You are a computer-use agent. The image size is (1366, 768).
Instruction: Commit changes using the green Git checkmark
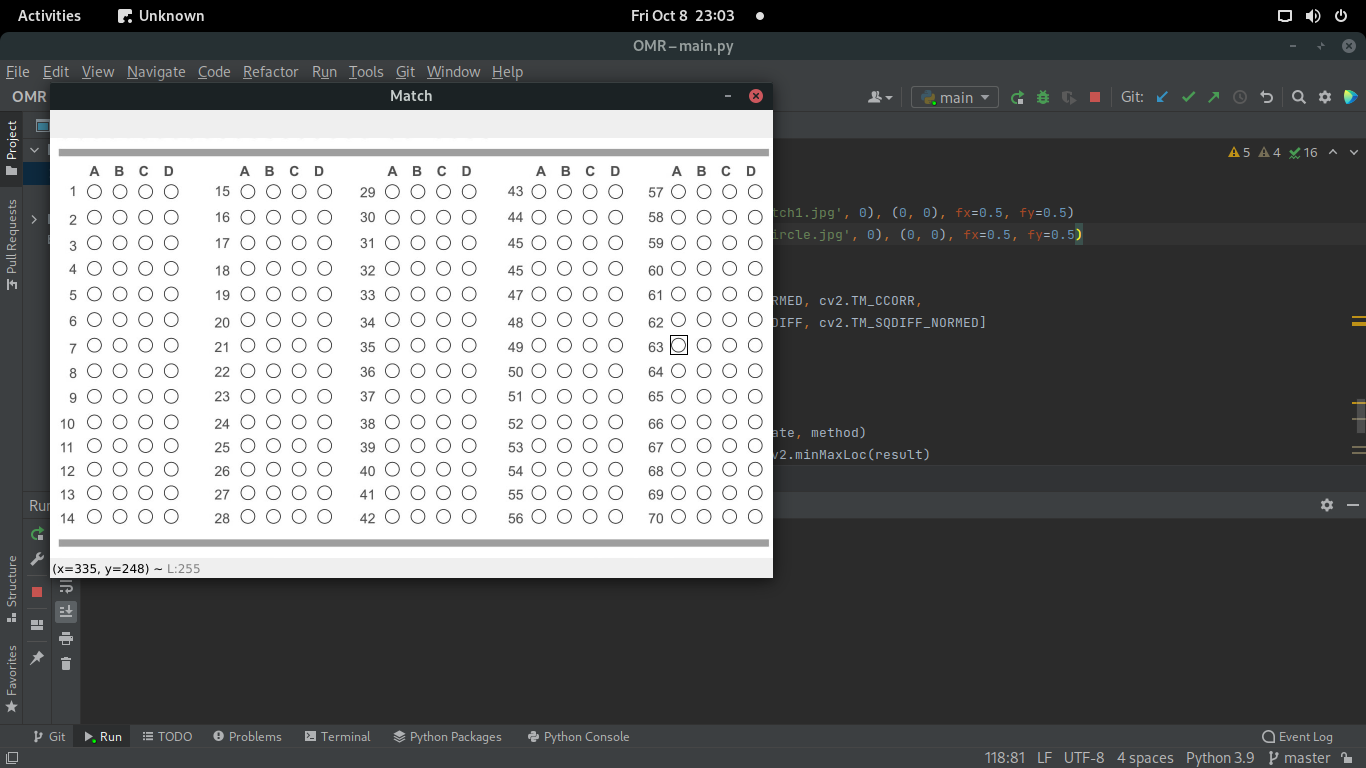pos(1188,97)
